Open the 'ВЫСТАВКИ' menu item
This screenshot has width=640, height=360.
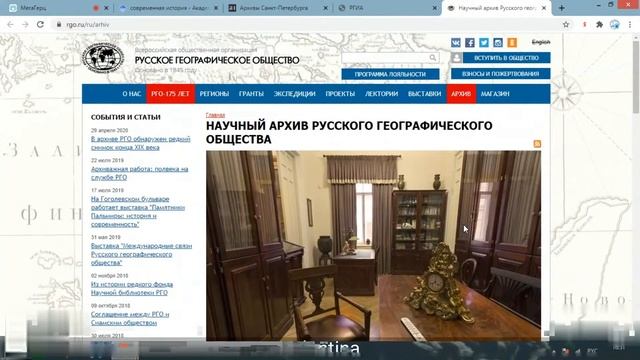pos(424,94)
